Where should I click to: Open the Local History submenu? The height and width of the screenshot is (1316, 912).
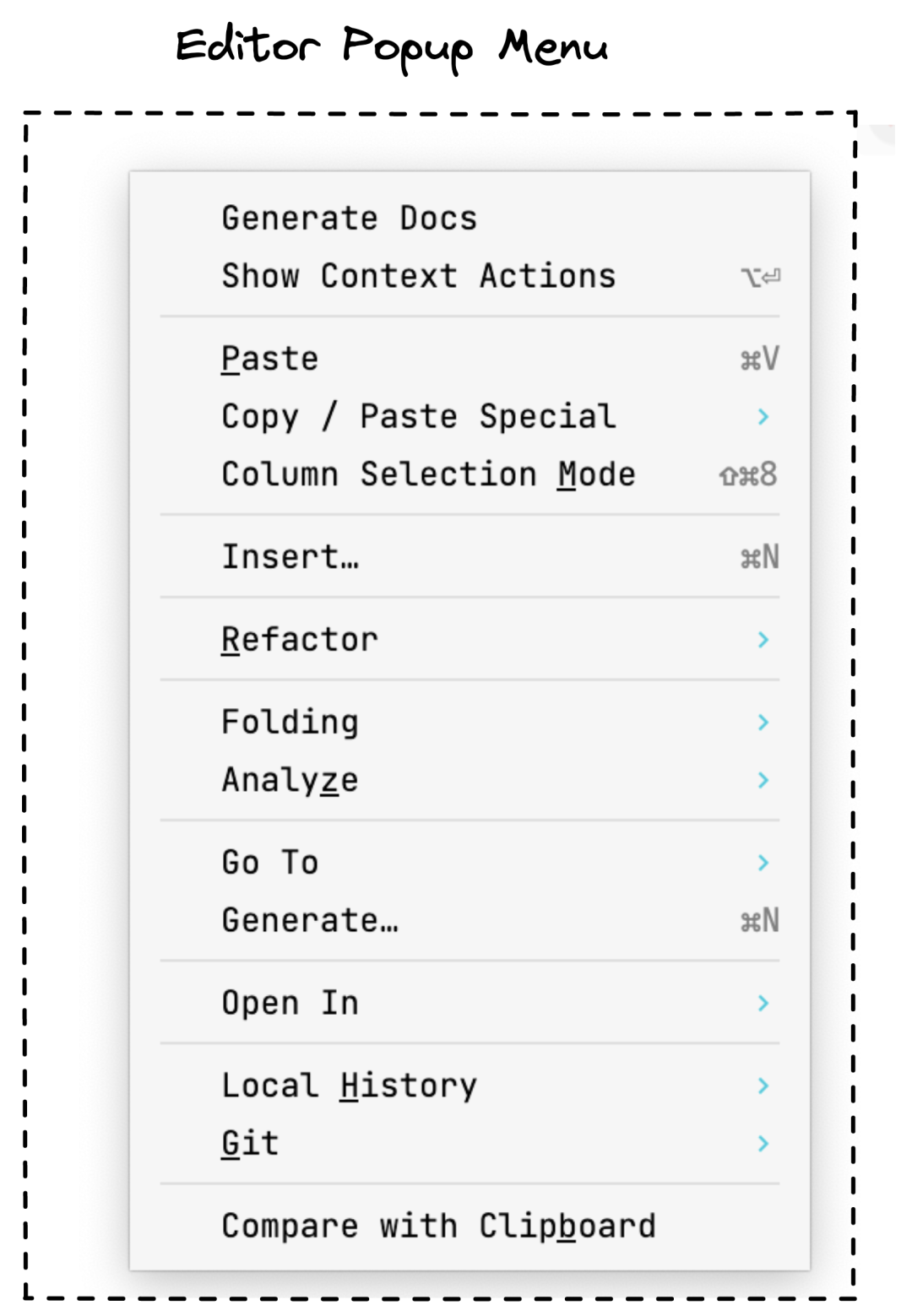(x=349, y=1085)
